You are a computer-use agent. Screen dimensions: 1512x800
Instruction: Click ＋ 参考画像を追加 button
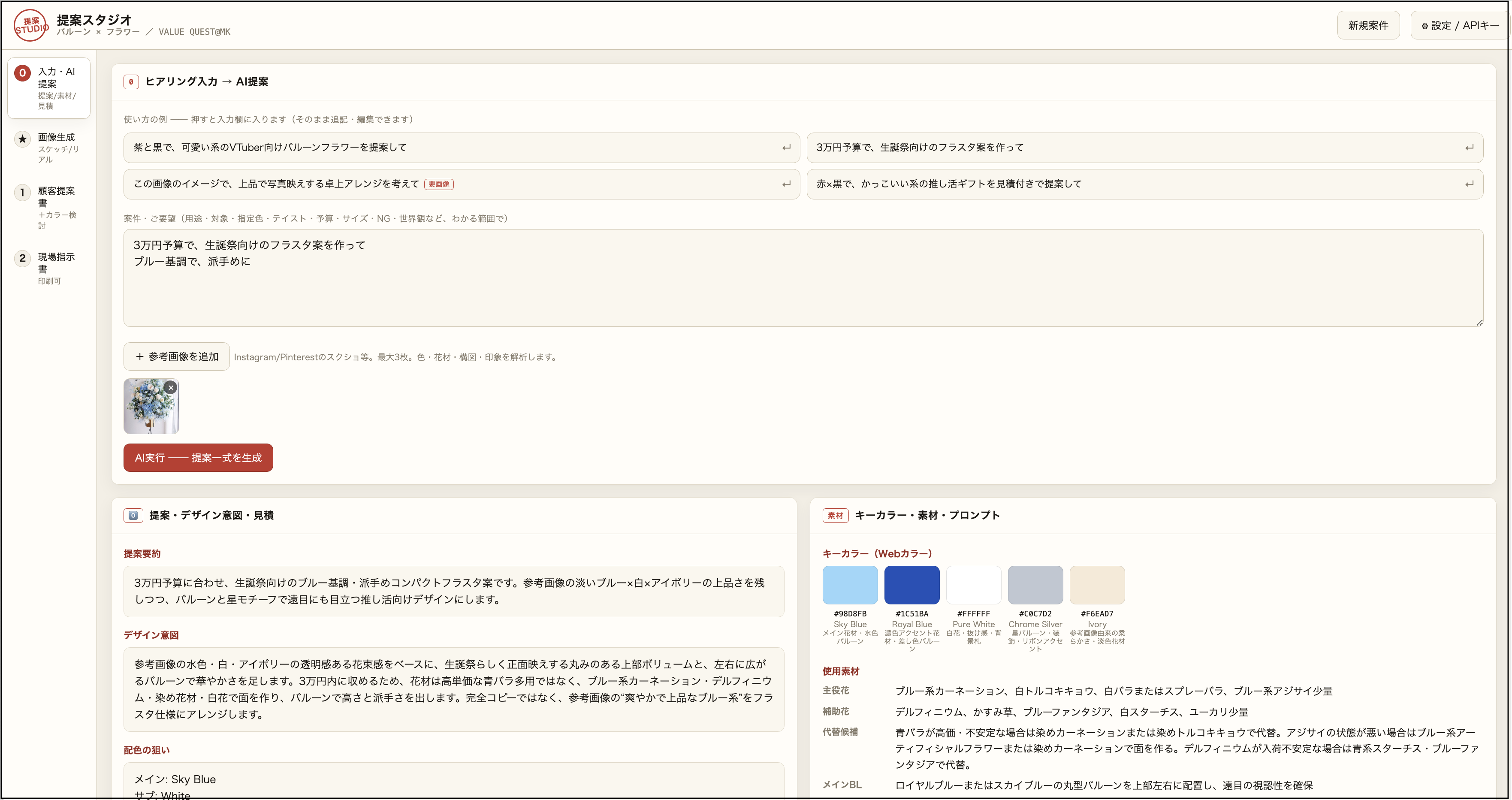[177, 356]
